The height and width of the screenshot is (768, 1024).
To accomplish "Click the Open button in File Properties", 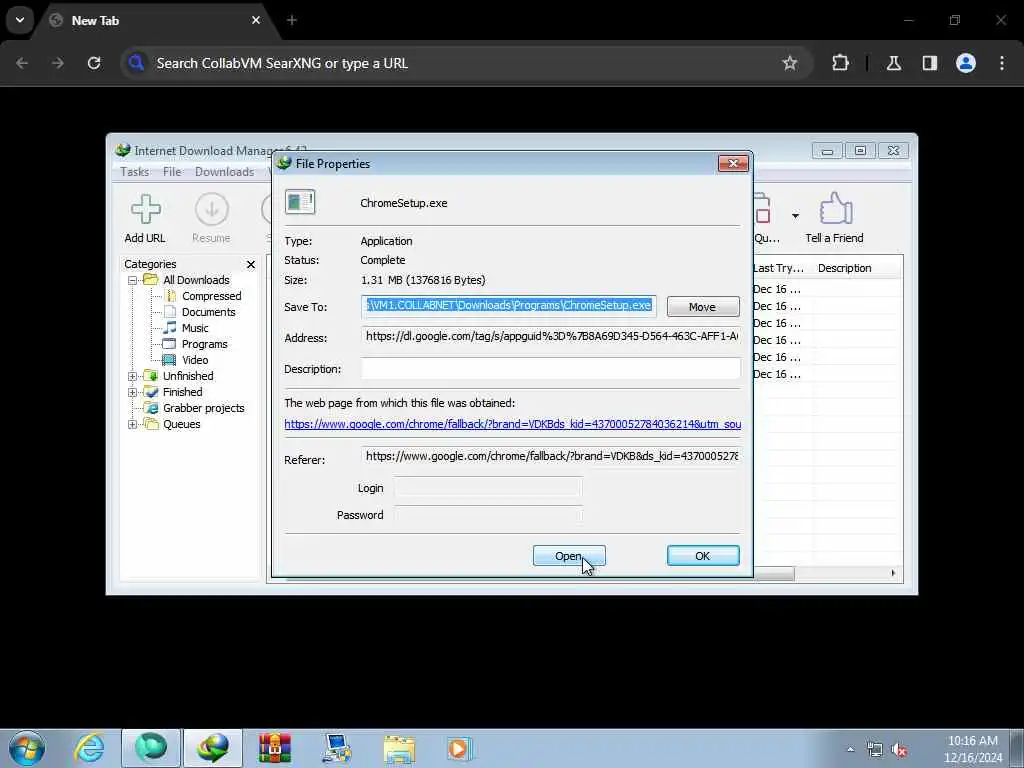I will [x=569, y=556].
